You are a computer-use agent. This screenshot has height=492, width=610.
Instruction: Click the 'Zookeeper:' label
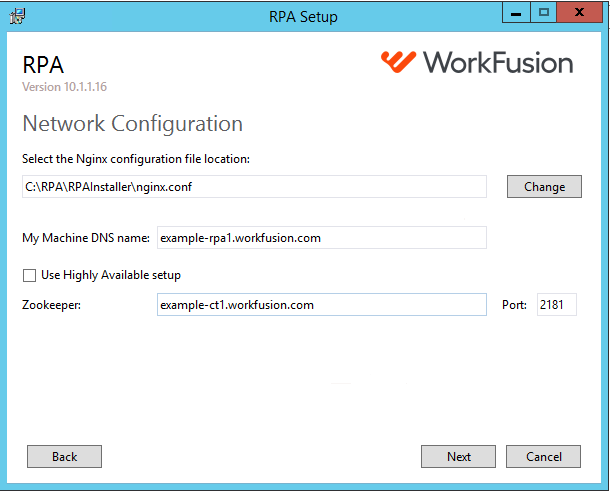tap(51, 305)
